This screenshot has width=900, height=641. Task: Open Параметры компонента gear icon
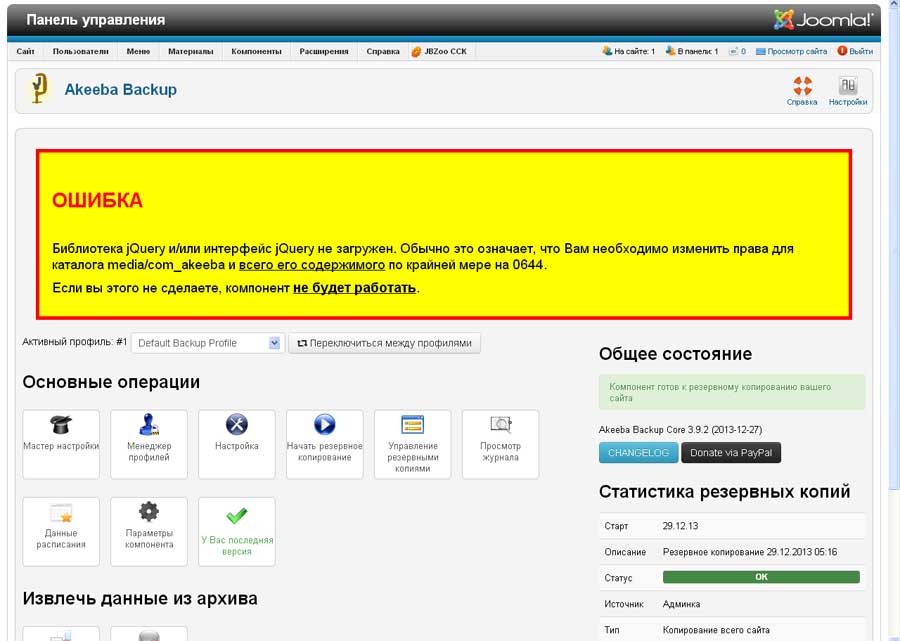click(149, 531)
